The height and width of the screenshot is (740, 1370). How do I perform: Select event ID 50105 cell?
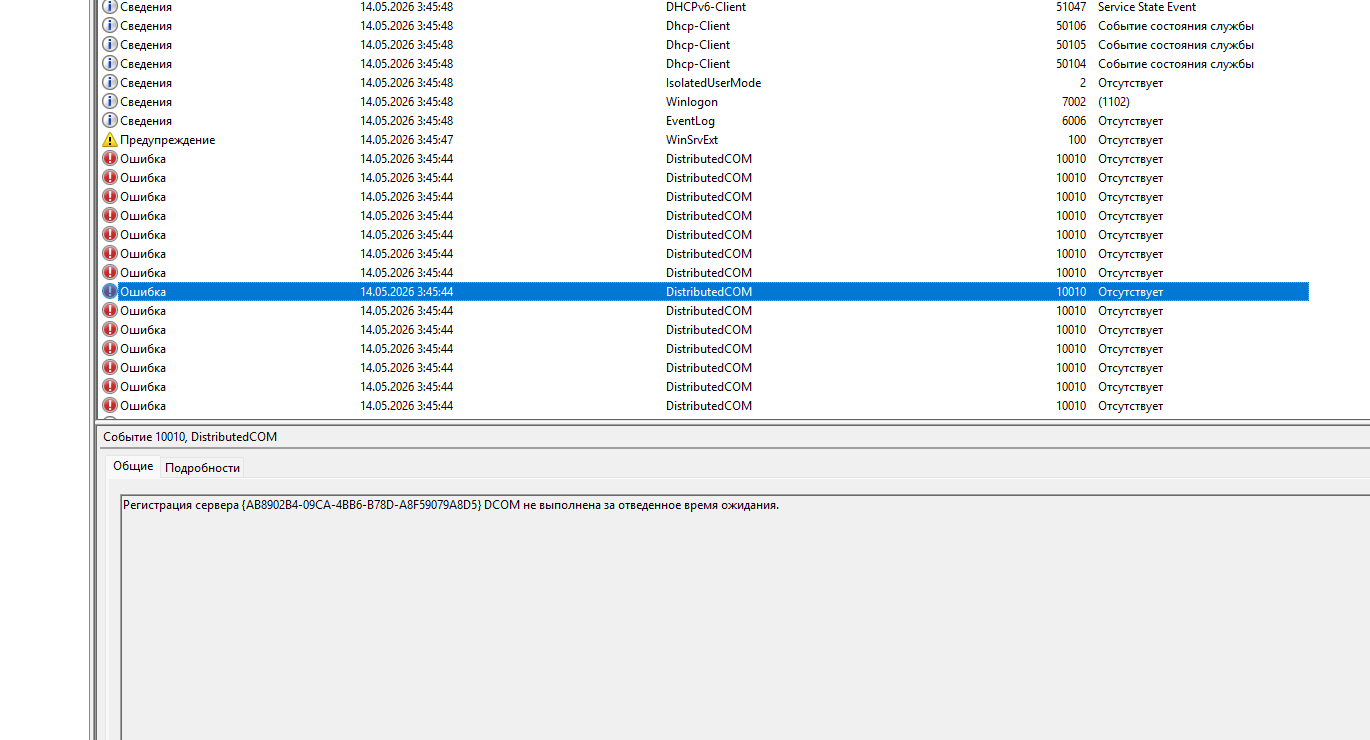tap(1071, 45)
